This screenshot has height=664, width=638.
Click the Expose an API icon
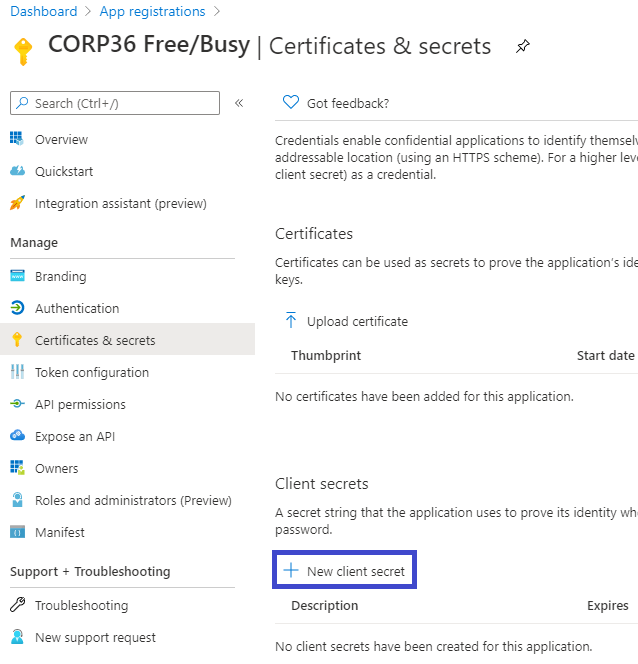pos(17,436)
